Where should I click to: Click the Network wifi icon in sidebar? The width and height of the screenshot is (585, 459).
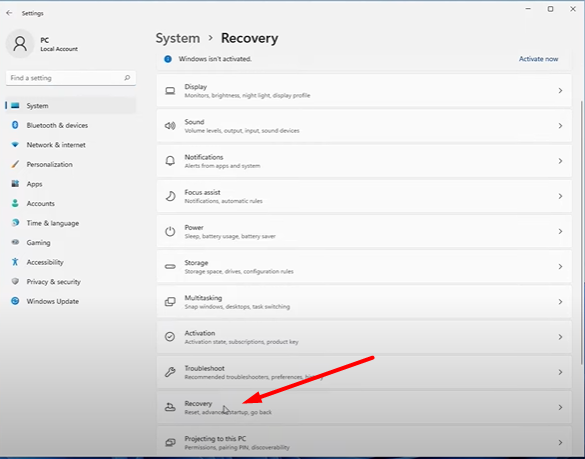15,144
